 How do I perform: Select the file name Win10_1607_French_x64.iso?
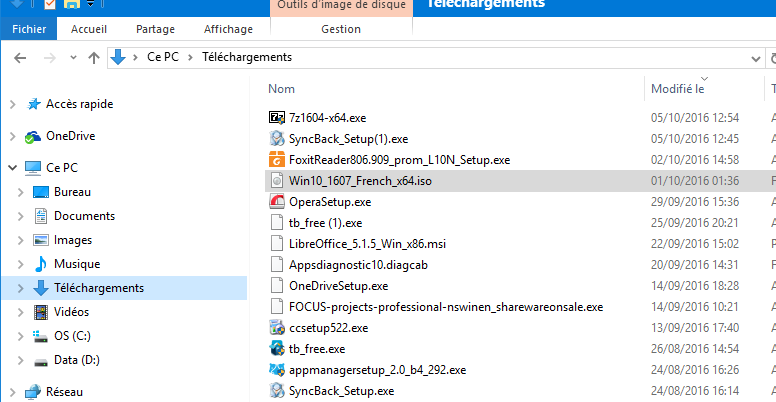click(x=360, y=181)
